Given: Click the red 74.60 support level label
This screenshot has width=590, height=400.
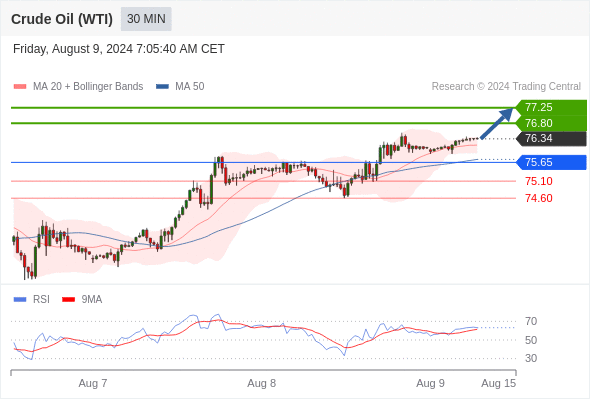Looking at the screenshot, I should (x=539, y=198).
